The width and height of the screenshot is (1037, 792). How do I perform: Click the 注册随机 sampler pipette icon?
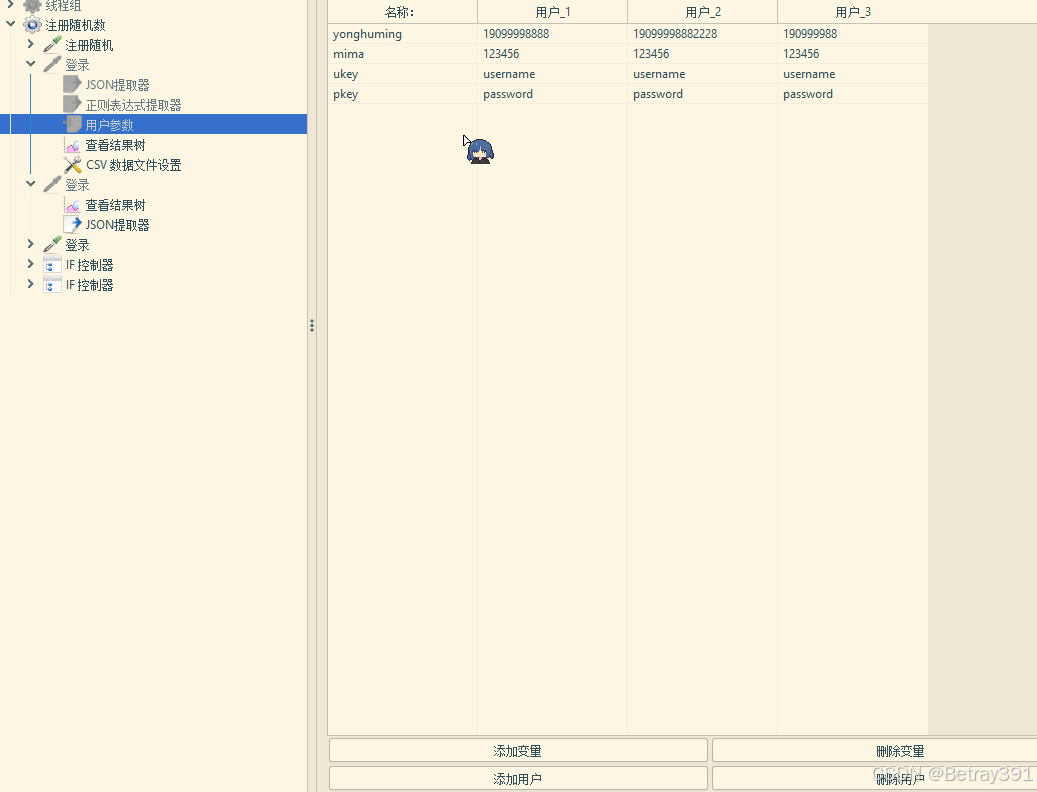point(52,44)
